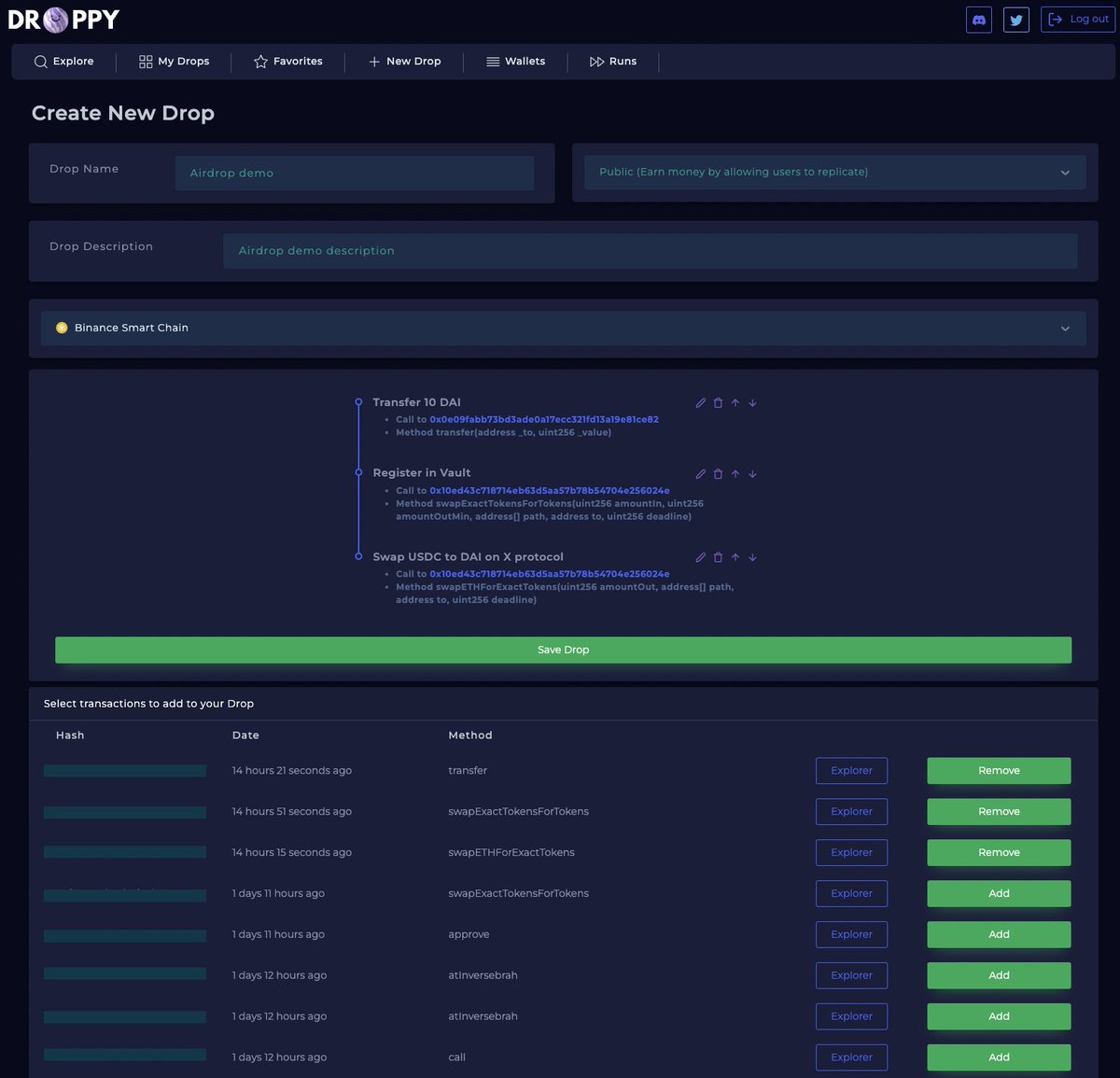Open contract address in Swap USDC step
The image size is (1120, 1078).
coord(550,574)
